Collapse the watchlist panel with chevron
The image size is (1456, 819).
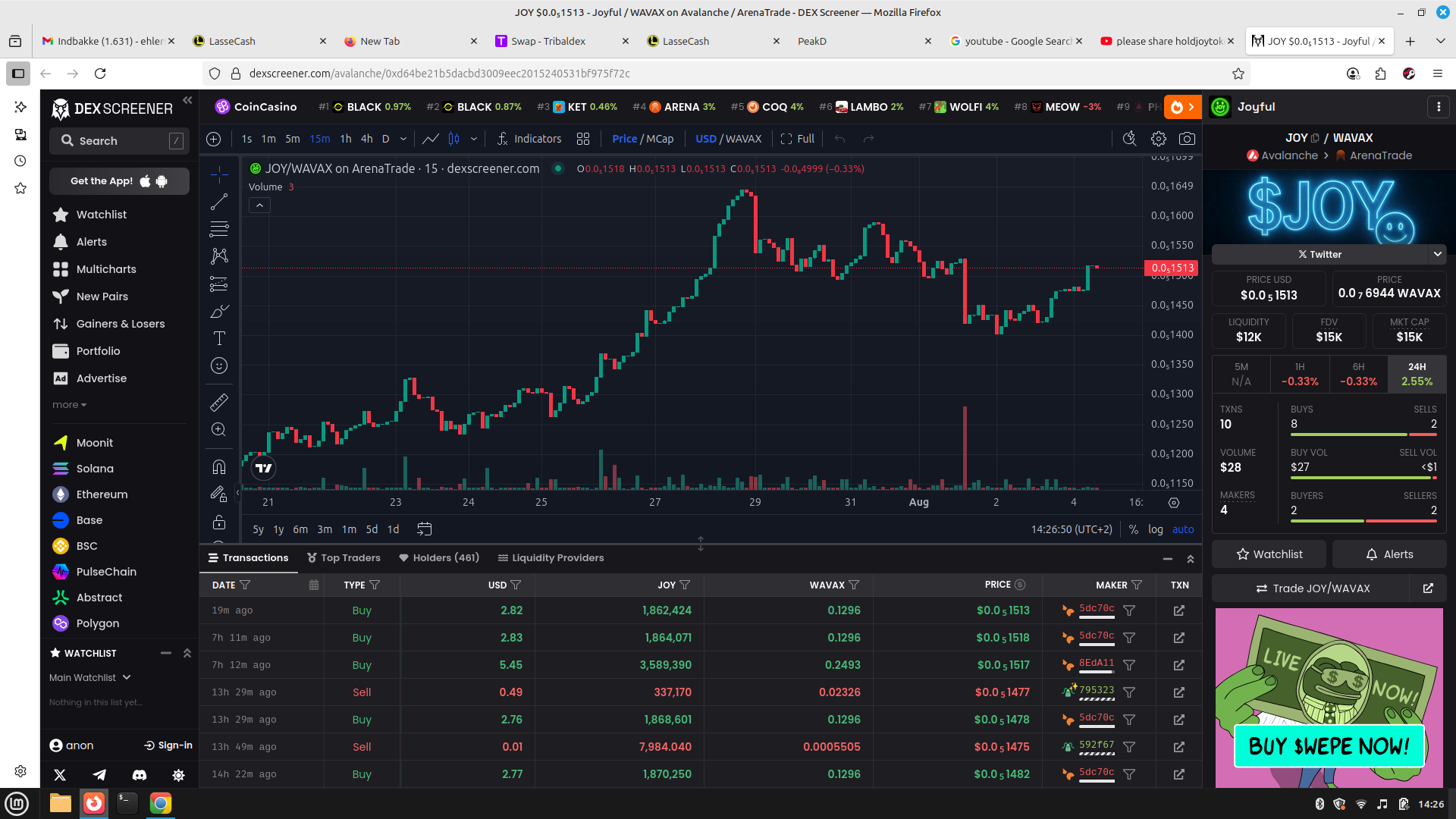click(x=187, y=653)
